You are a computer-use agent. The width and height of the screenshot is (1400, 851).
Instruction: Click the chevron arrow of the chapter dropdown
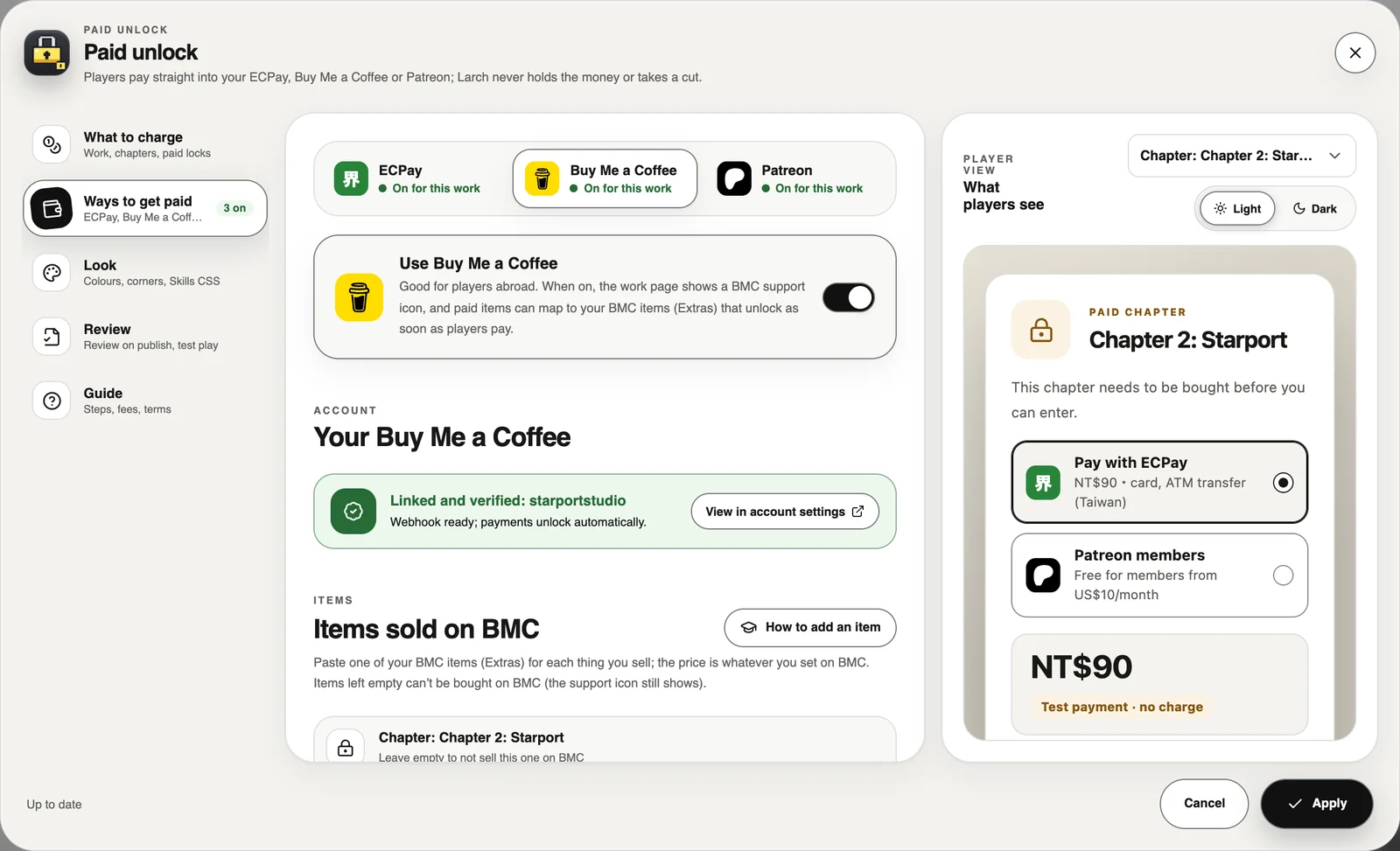tap(1334, 156)
